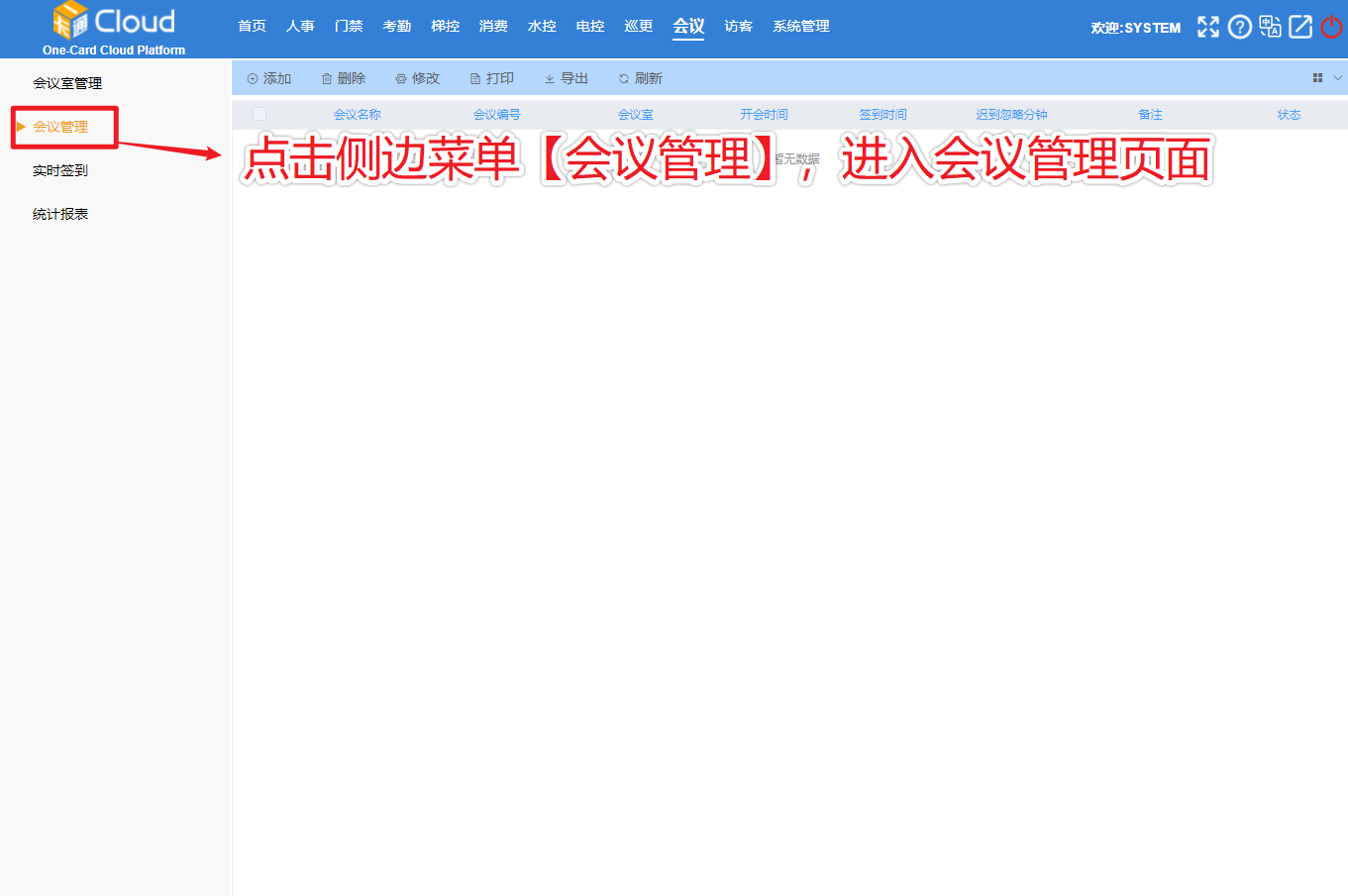
Task: Open the 系统管理 top menu
Action: click(x=801, y=26)
